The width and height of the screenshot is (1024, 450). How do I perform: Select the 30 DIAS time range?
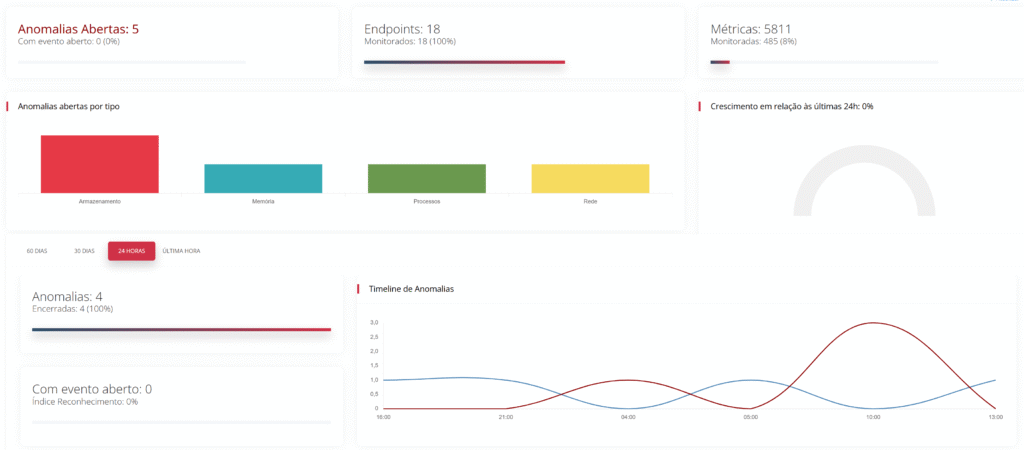[84, 251]
